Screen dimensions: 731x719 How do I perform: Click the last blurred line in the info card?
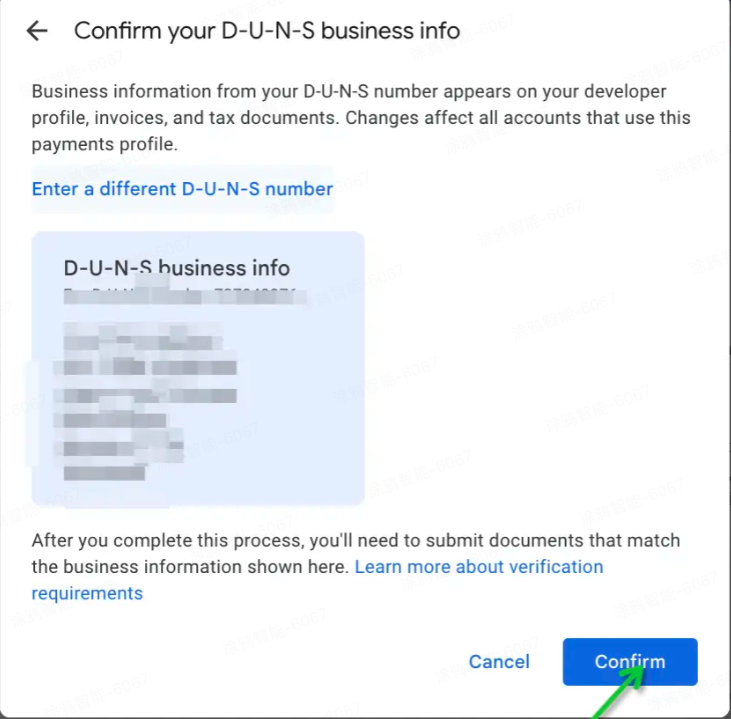(x=104, y=473)
